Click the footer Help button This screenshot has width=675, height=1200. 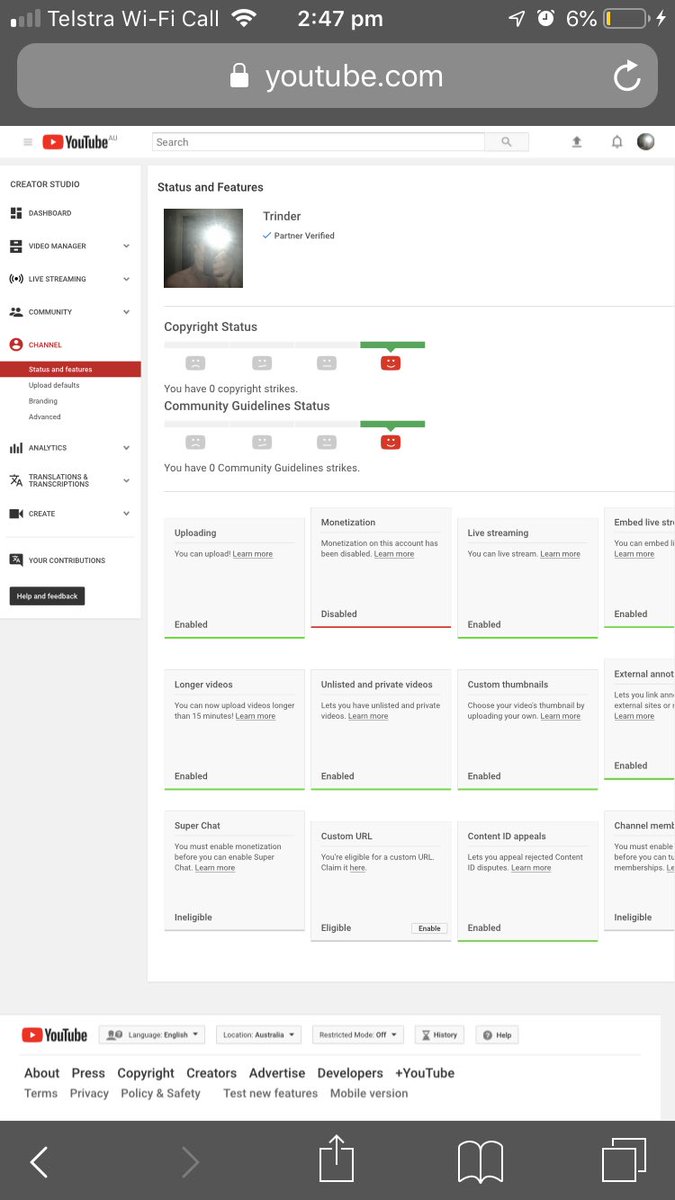pos(497,1035)
